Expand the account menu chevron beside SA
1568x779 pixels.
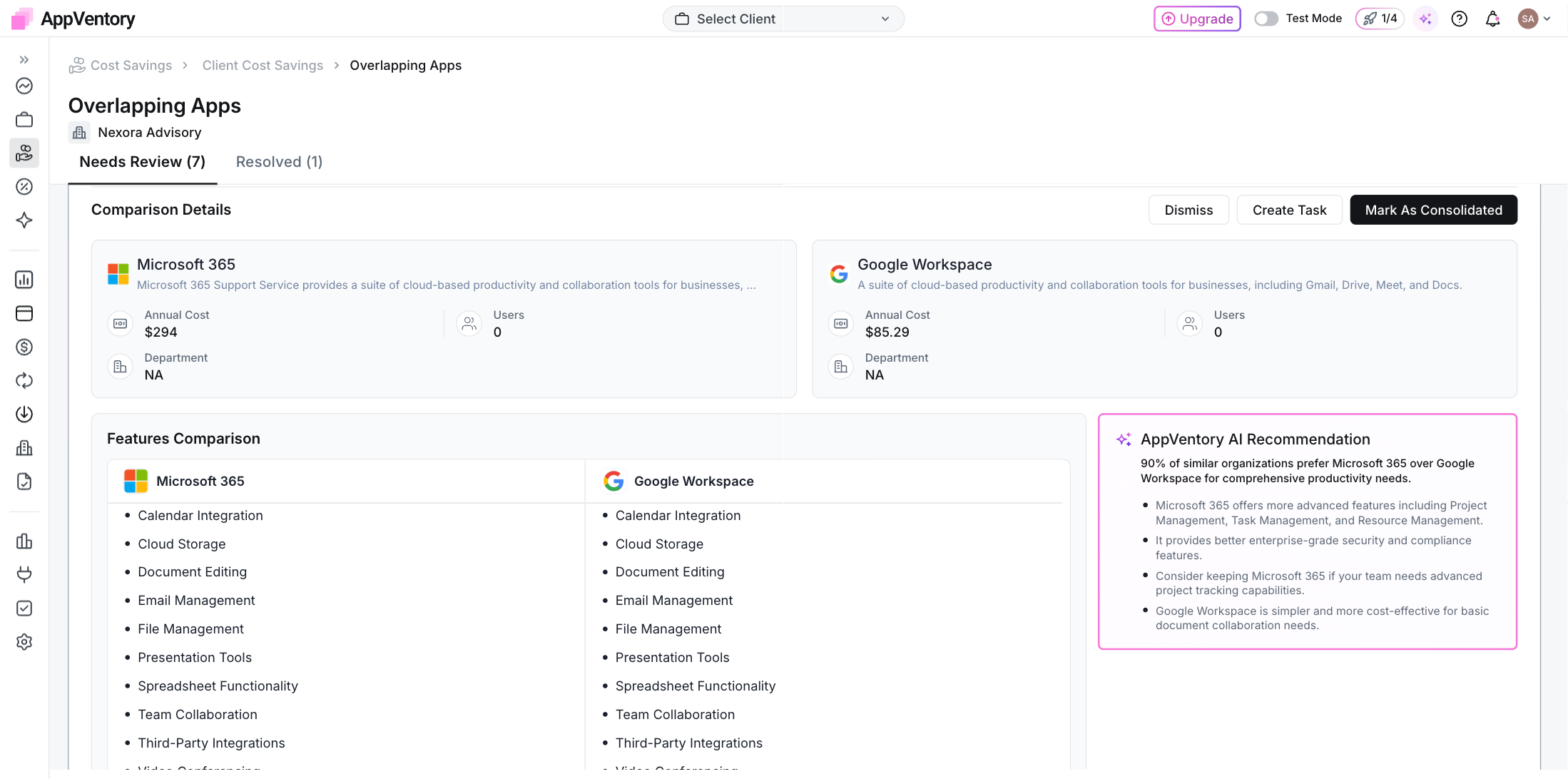click(1547, 19)
